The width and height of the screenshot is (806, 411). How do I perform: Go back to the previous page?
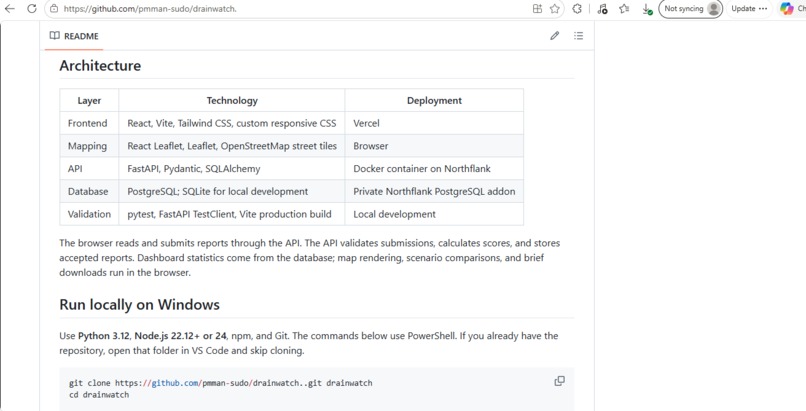point(9,9)
